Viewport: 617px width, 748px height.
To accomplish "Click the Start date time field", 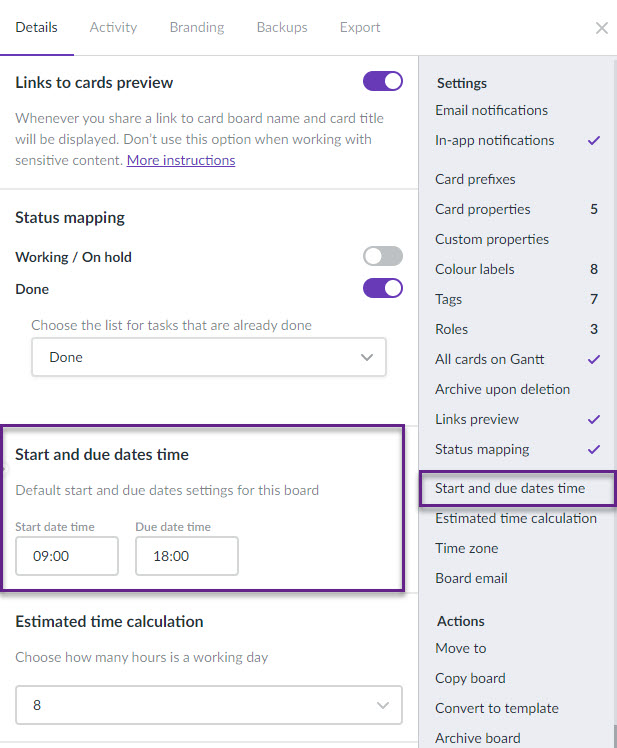I will point(67,556).
